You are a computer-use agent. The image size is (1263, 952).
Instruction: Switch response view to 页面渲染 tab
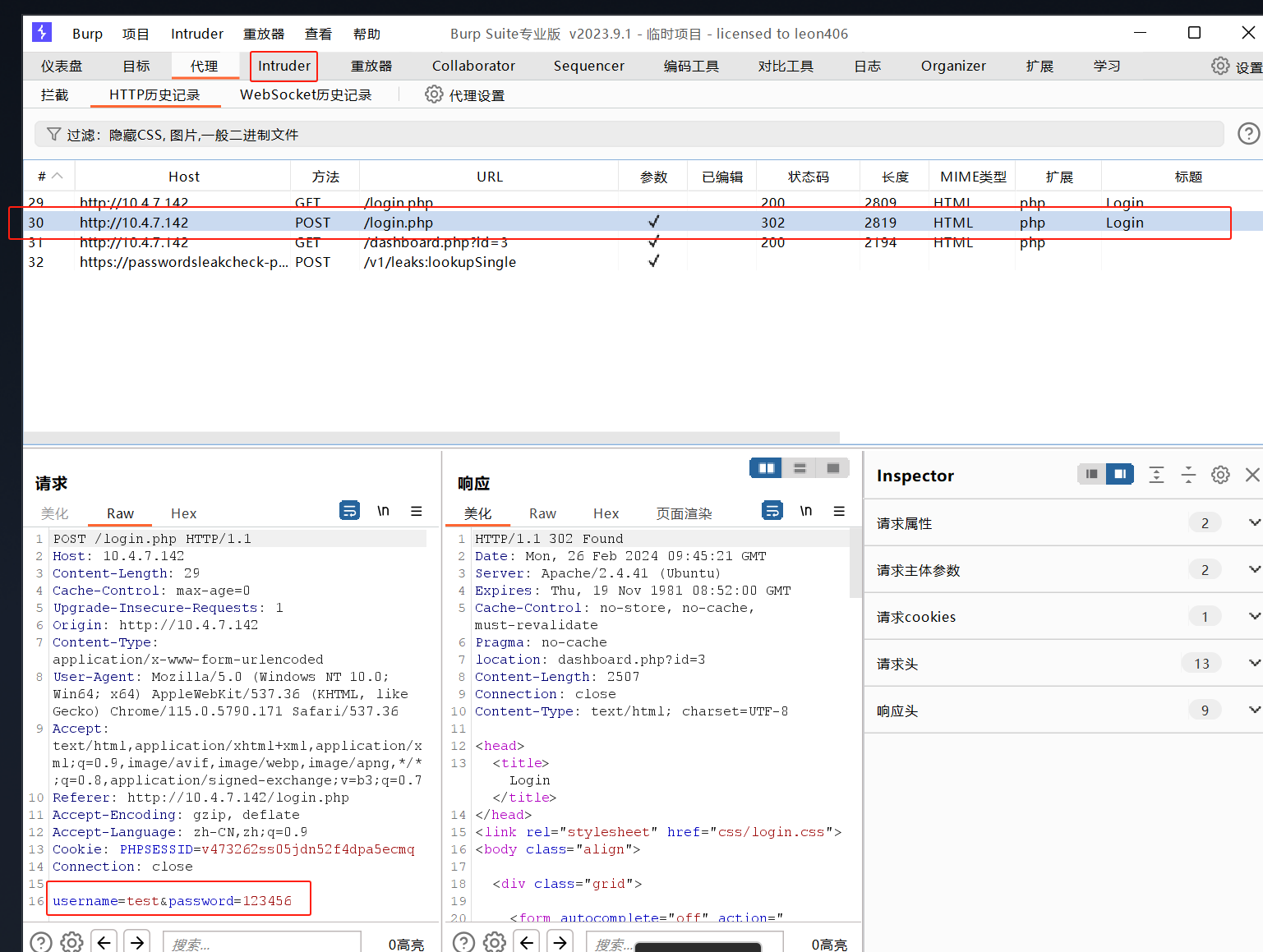(x=684, y=513)
